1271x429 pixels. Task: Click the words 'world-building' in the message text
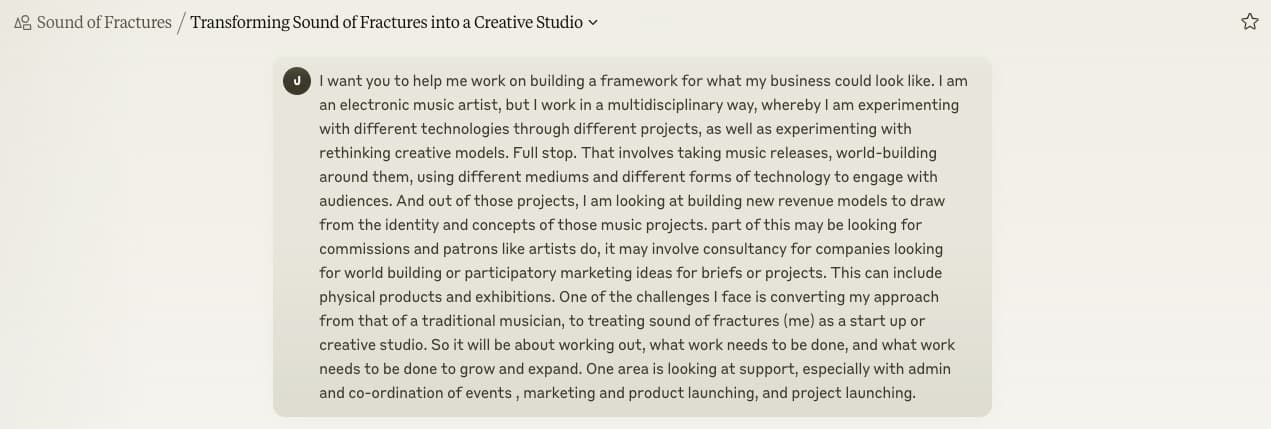click(x=885, y=153)
